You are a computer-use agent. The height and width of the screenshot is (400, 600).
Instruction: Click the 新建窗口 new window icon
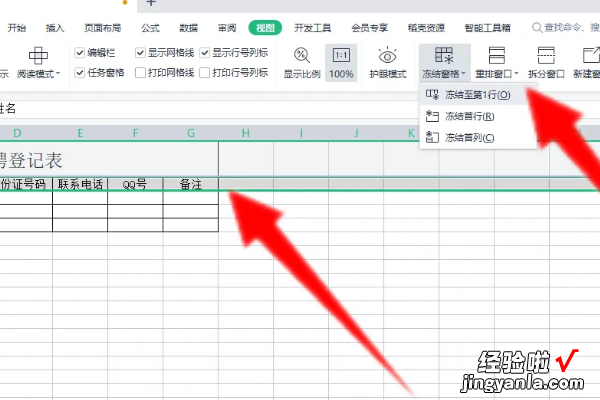tap(591, 56)
